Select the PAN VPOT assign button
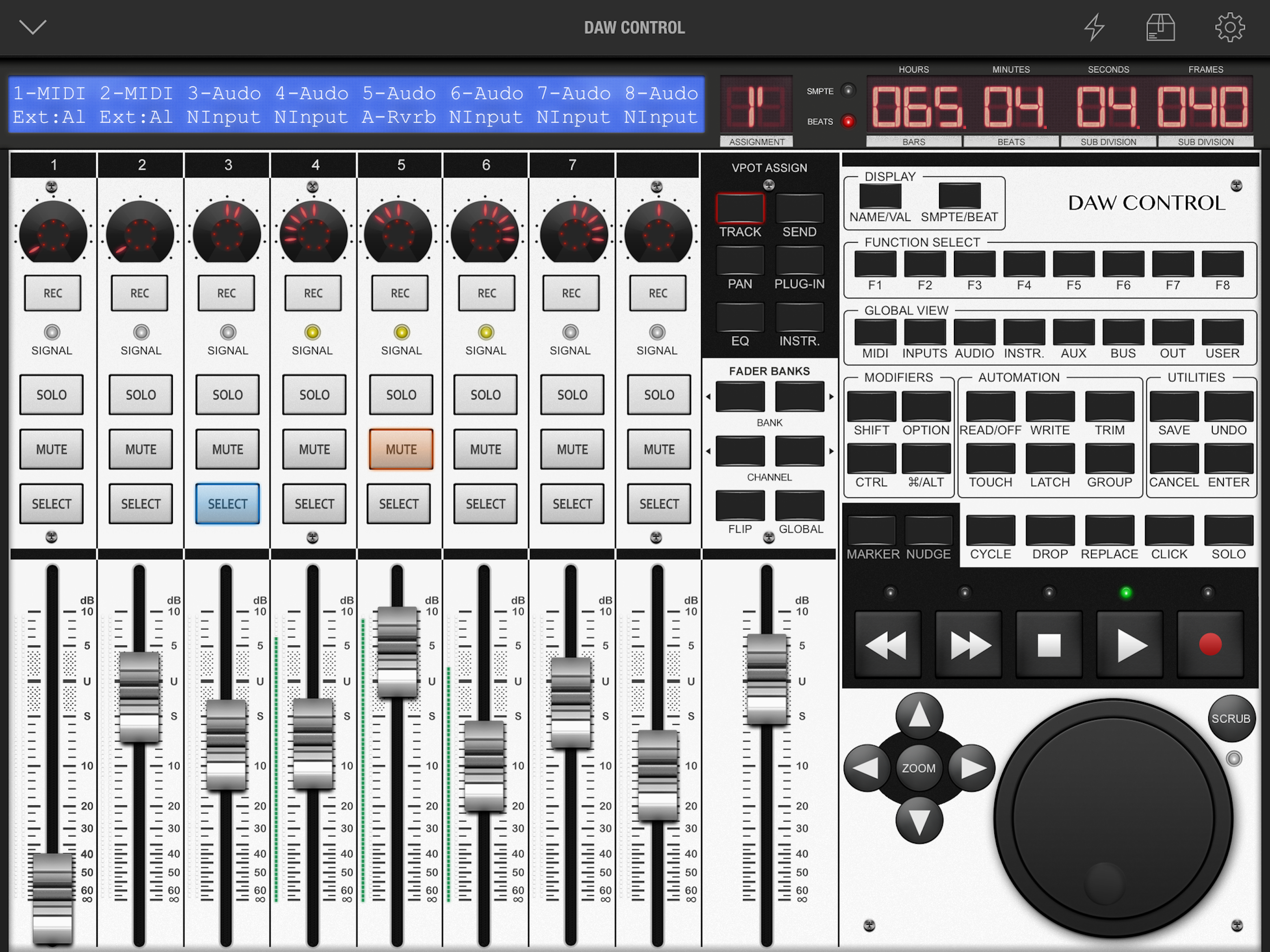The height and width of the screenshot is (952, 1270). click(740, 261)
